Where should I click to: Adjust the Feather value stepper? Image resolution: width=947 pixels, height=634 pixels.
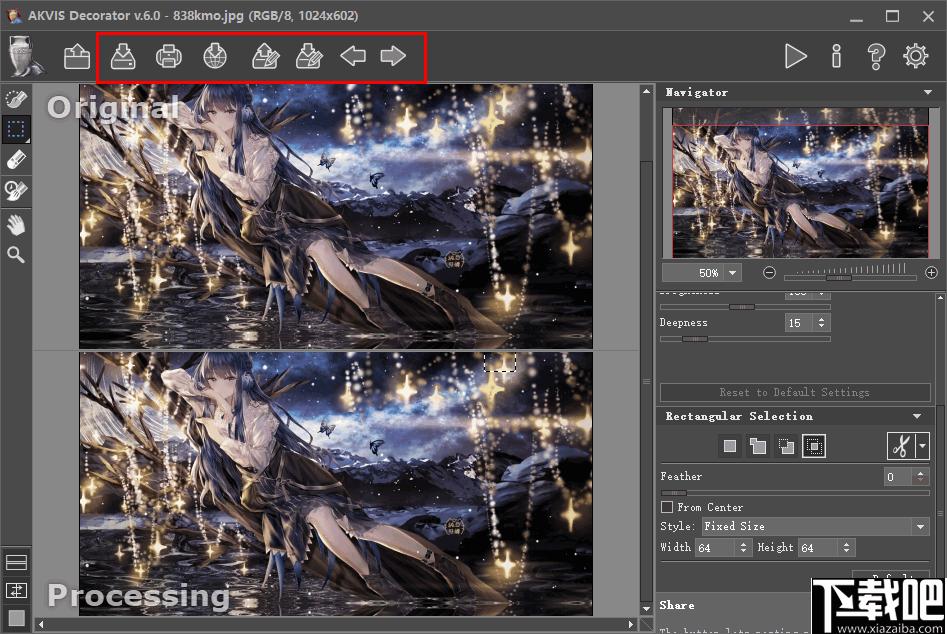tap(920, 476)
